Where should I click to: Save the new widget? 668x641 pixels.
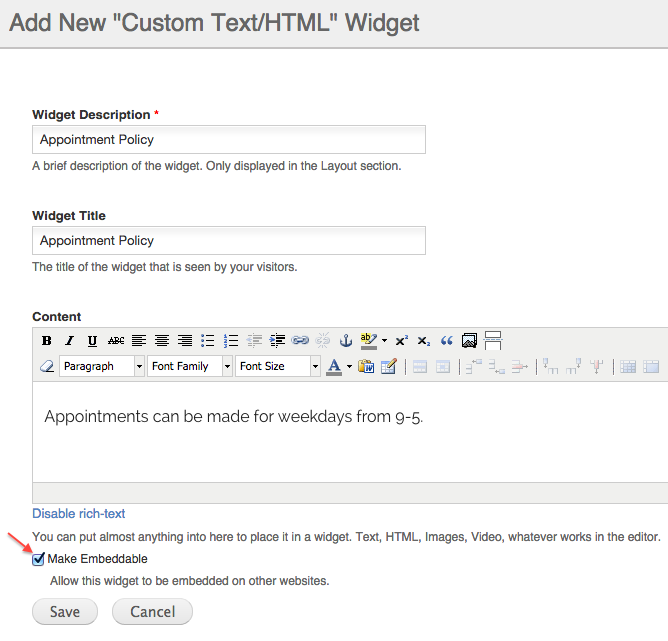[65, 612]
